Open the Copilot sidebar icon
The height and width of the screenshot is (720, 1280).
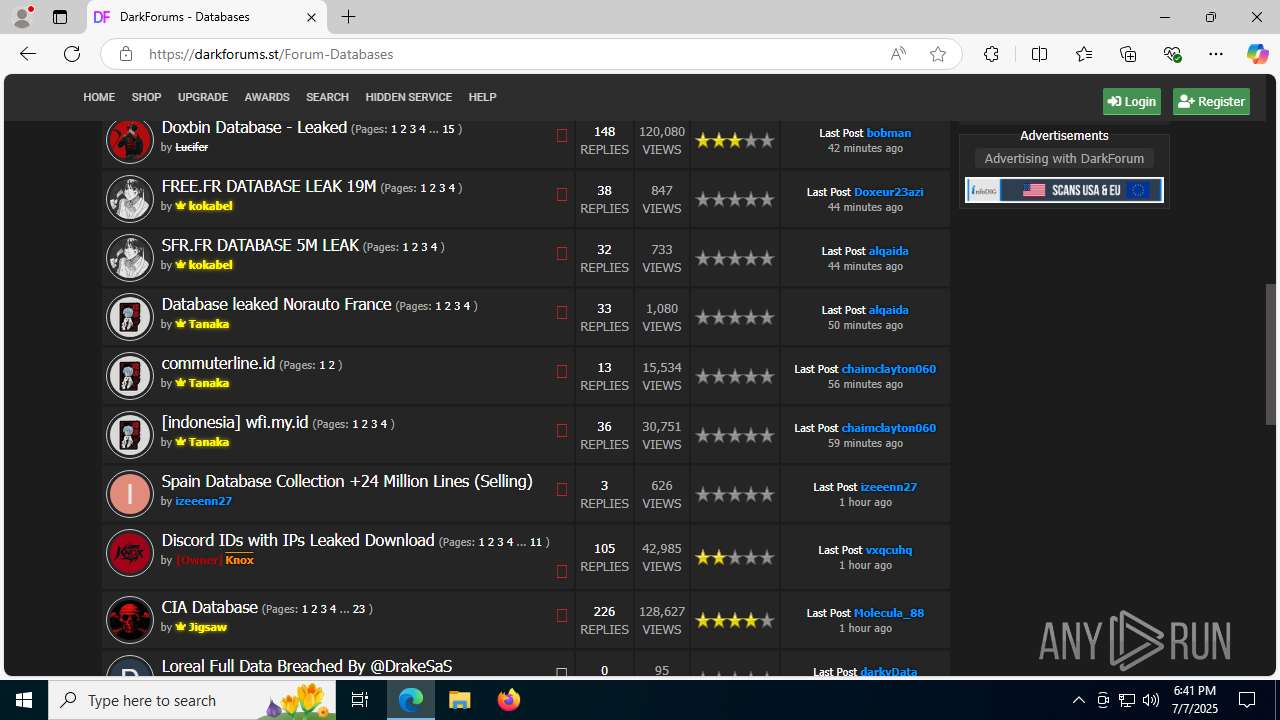coord(1257,54)
